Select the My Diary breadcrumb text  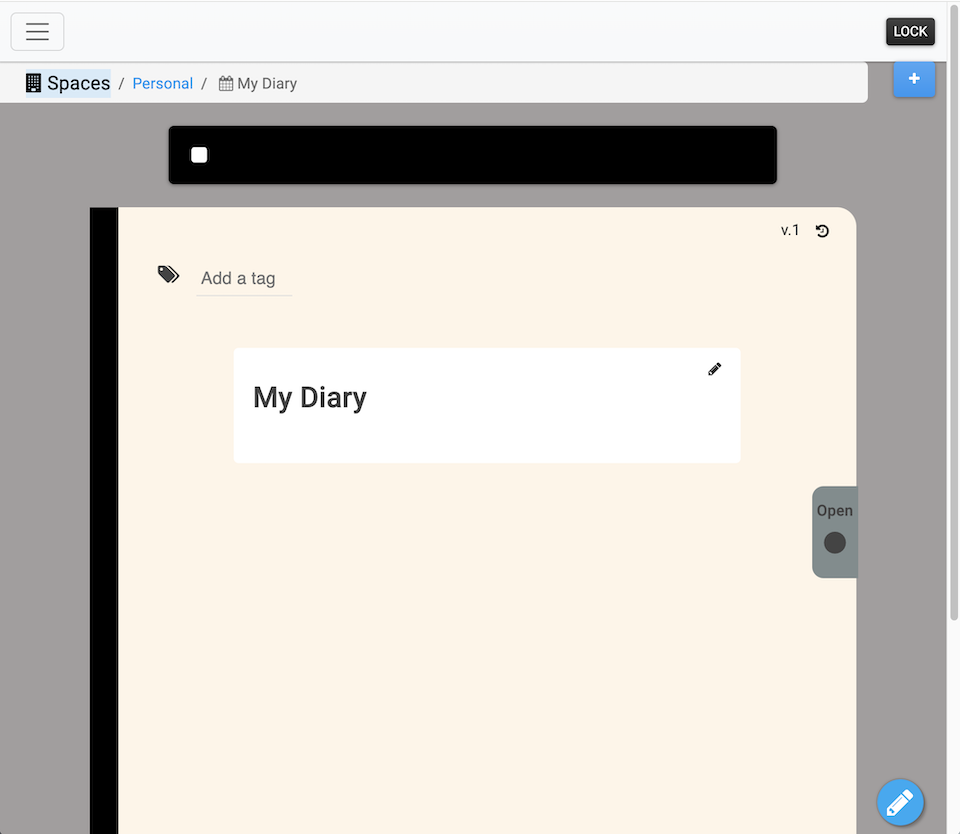tap(267, 84)
